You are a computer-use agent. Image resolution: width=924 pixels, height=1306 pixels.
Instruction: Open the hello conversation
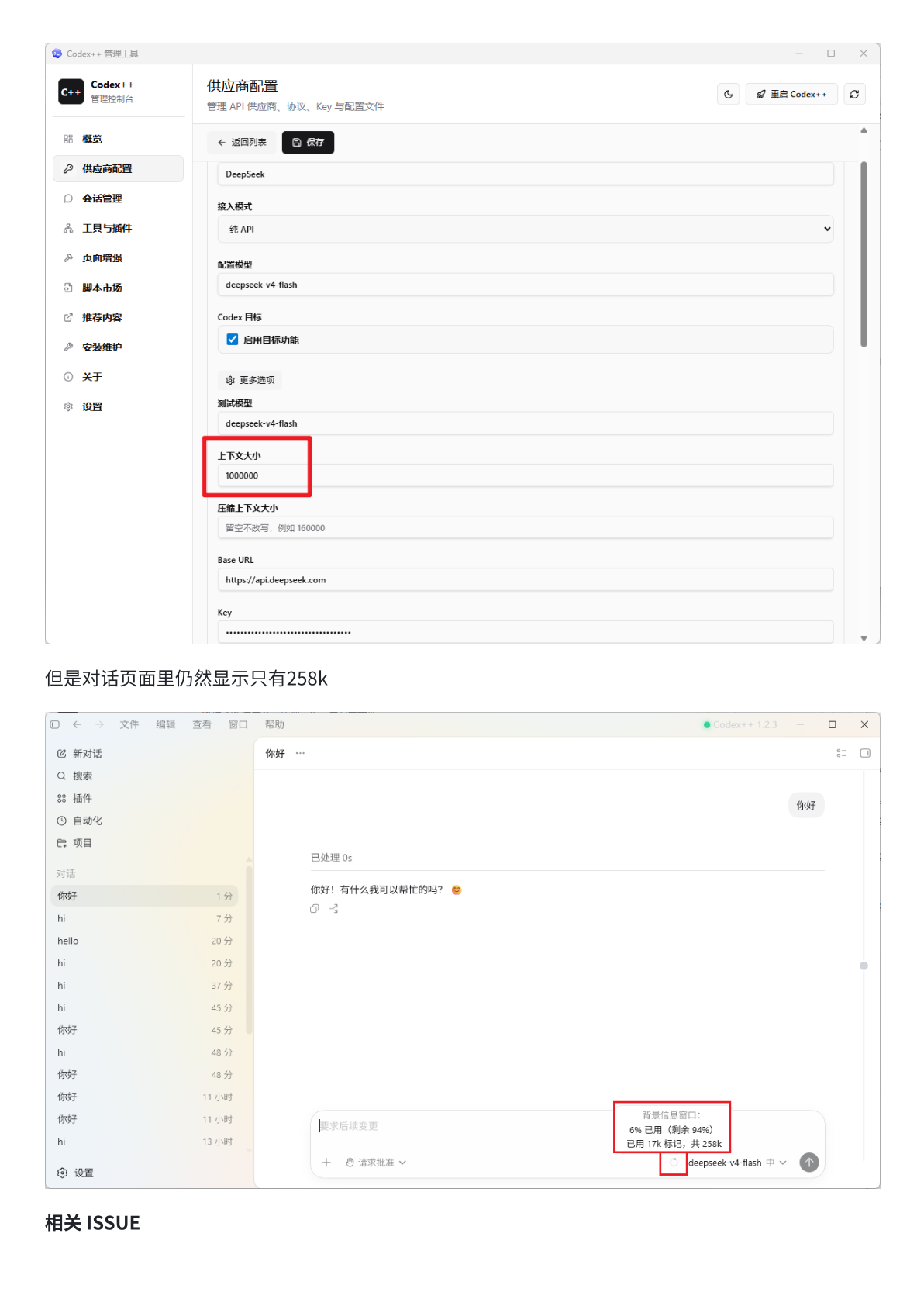point(145,941)
